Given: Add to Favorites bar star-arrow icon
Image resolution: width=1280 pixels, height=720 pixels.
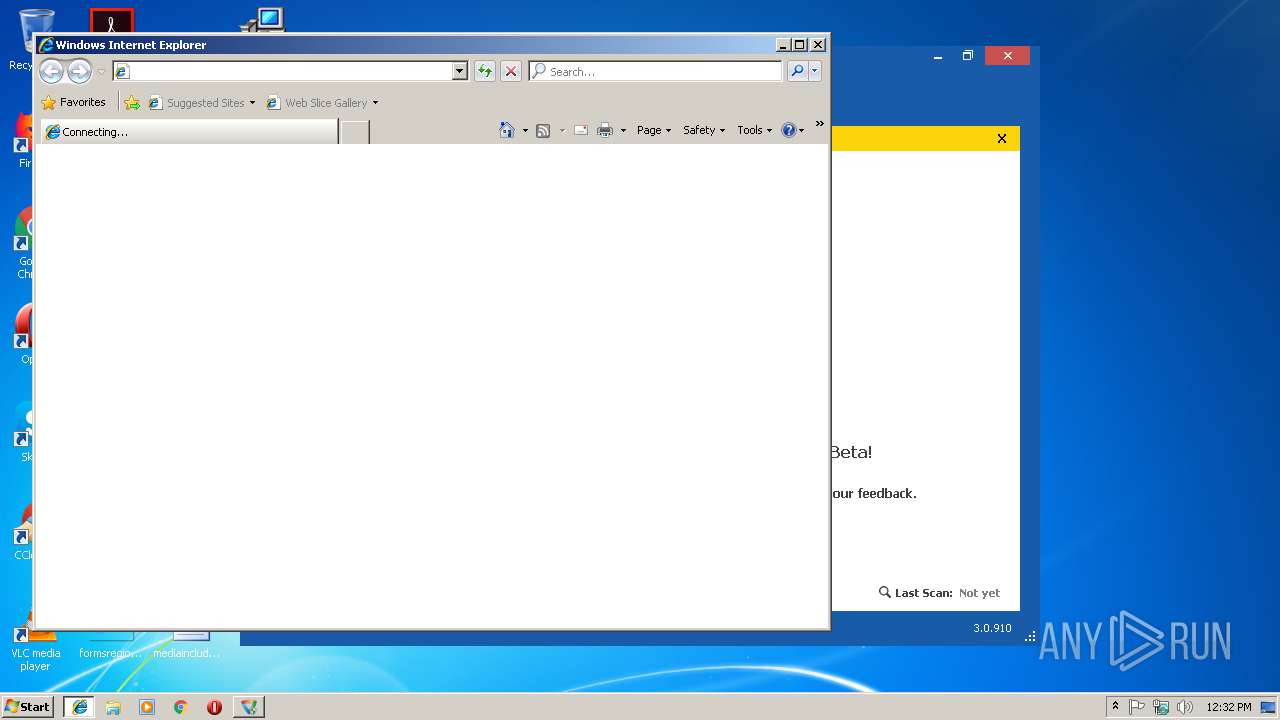Looking at the screenshot, I should (132, 102).
